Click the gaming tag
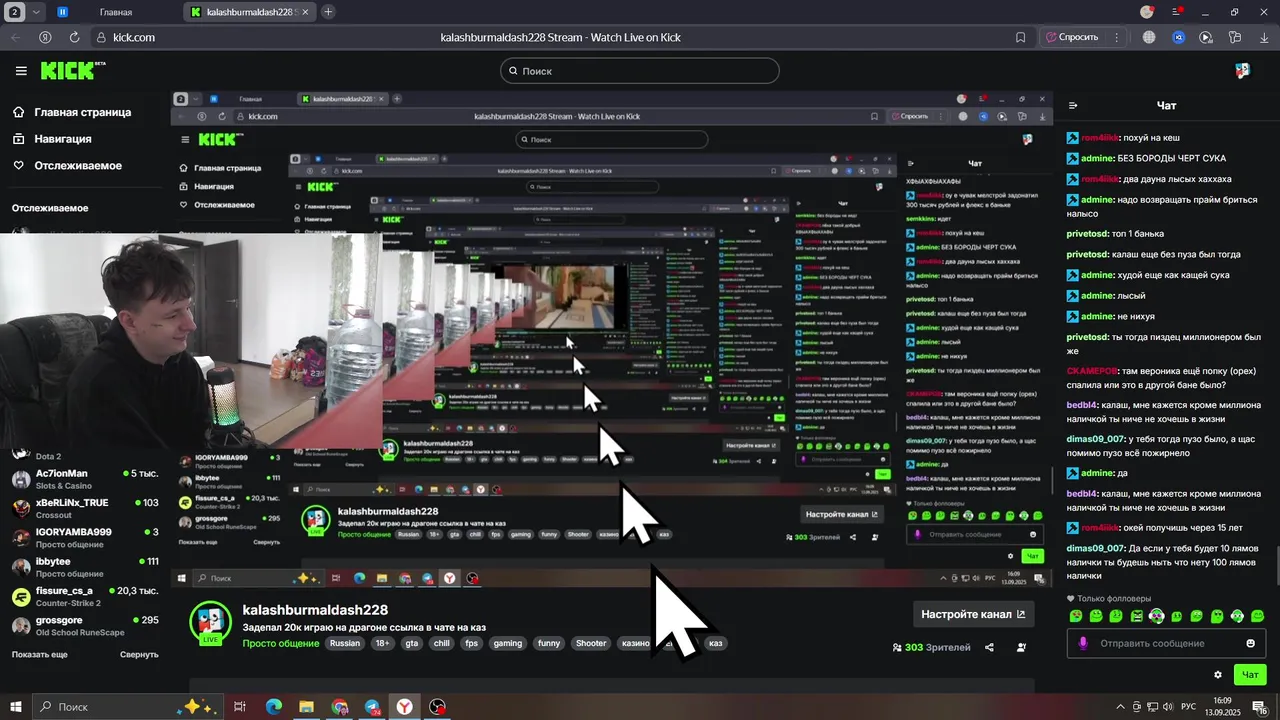 (508, 643)
